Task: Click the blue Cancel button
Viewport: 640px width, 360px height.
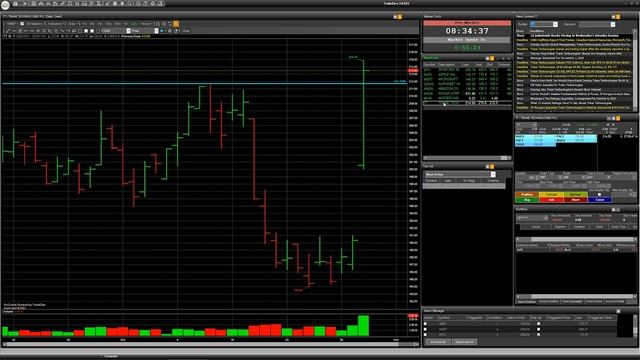Action: [x=600, y=200]
